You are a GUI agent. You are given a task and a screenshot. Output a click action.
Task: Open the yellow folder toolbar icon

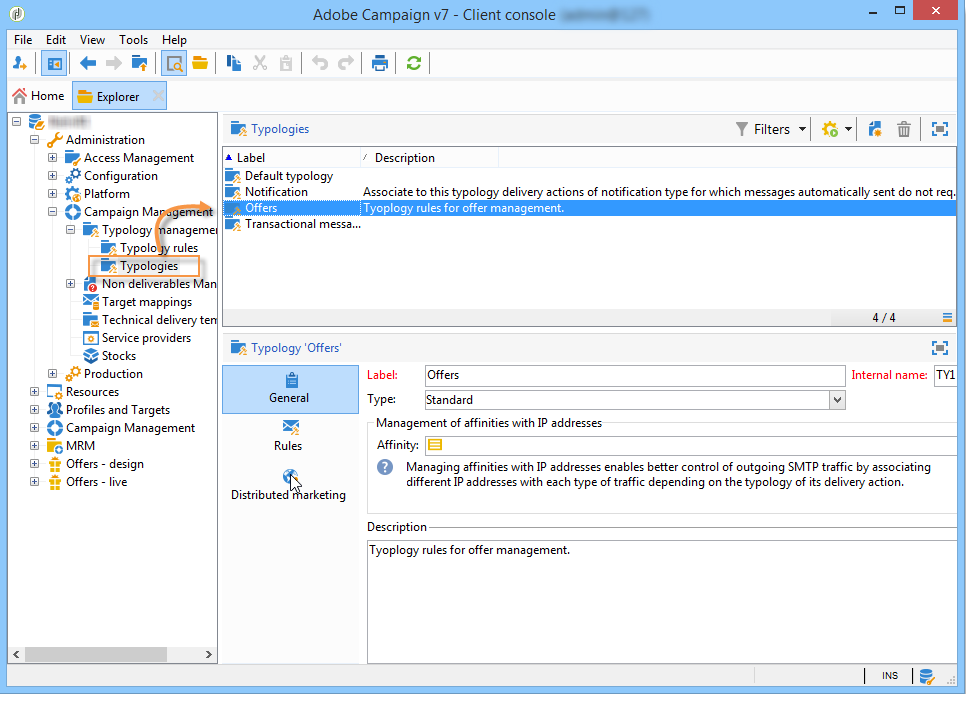point(200,63)
